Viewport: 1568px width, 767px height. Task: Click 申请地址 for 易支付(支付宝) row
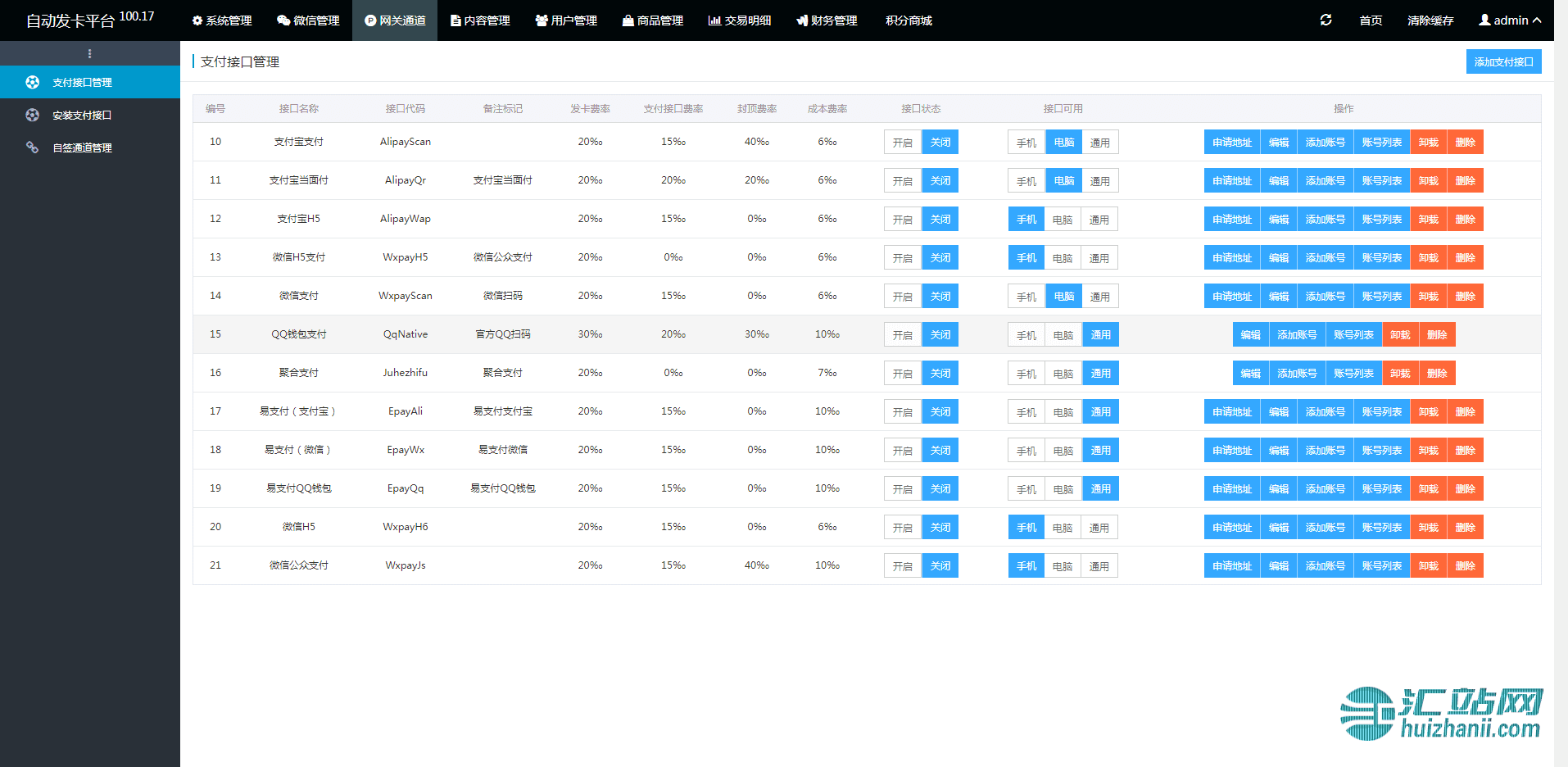[x=1232, y=412]
